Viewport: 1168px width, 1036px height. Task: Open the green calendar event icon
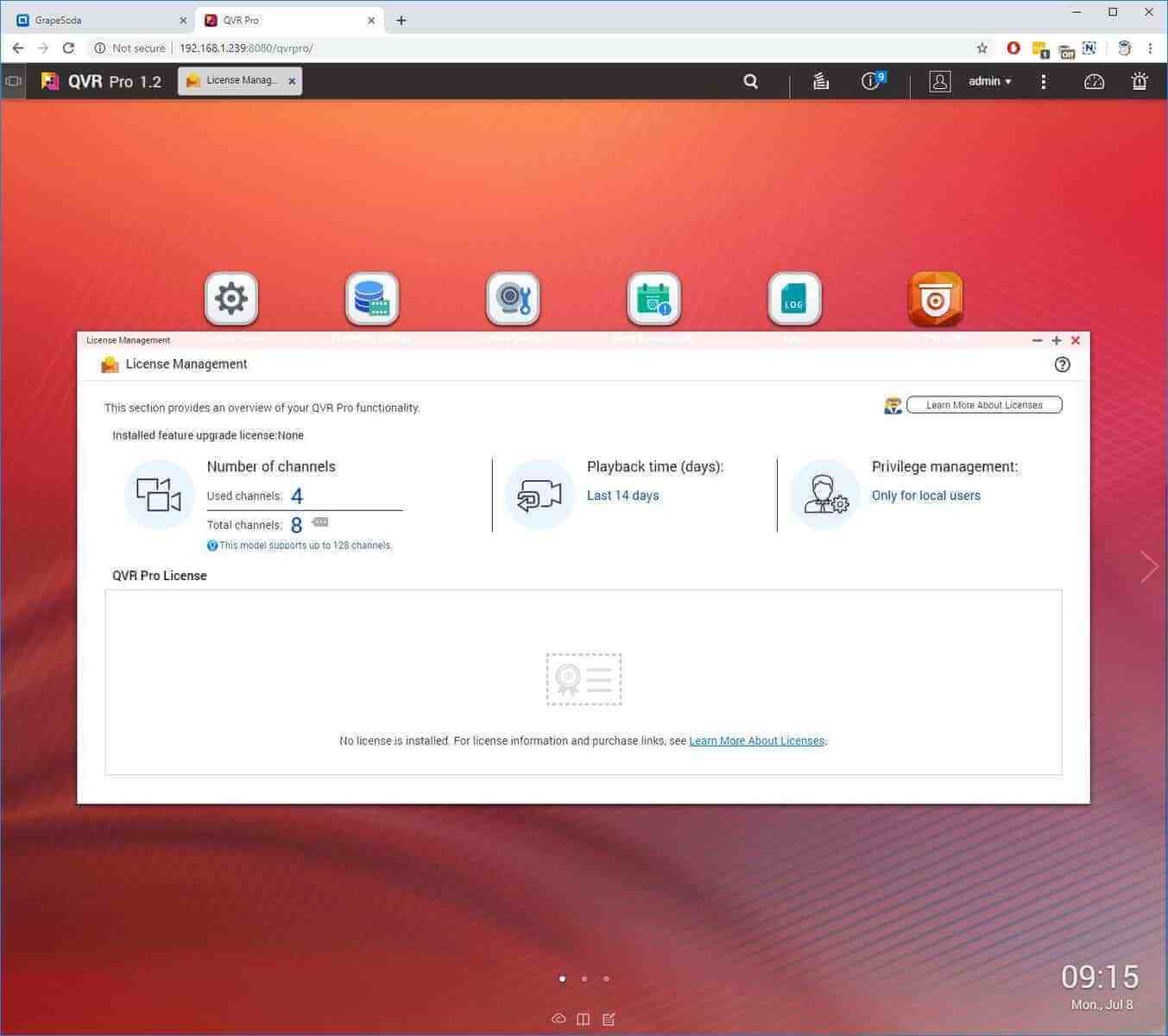(653, 299)
